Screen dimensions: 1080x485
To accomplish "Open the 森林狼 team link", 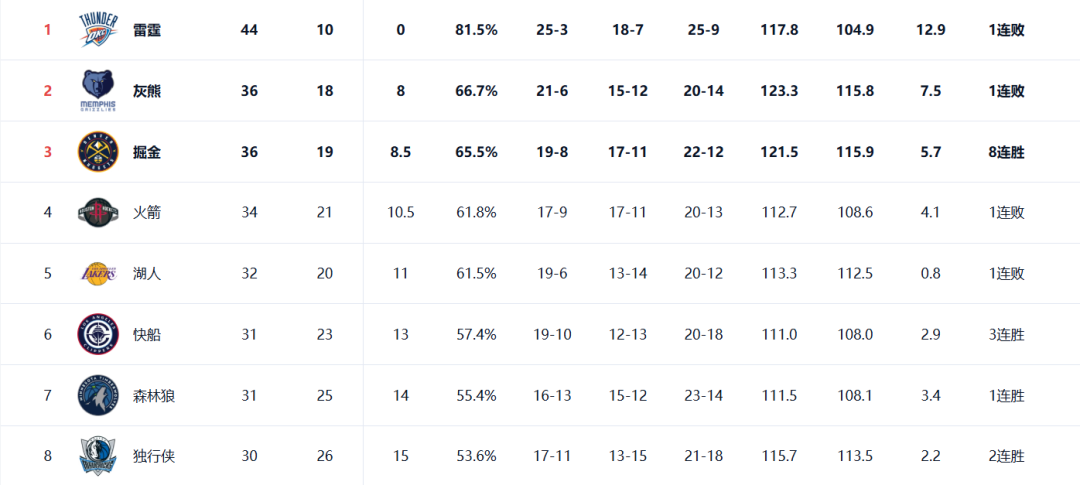I will coord(154,396).
